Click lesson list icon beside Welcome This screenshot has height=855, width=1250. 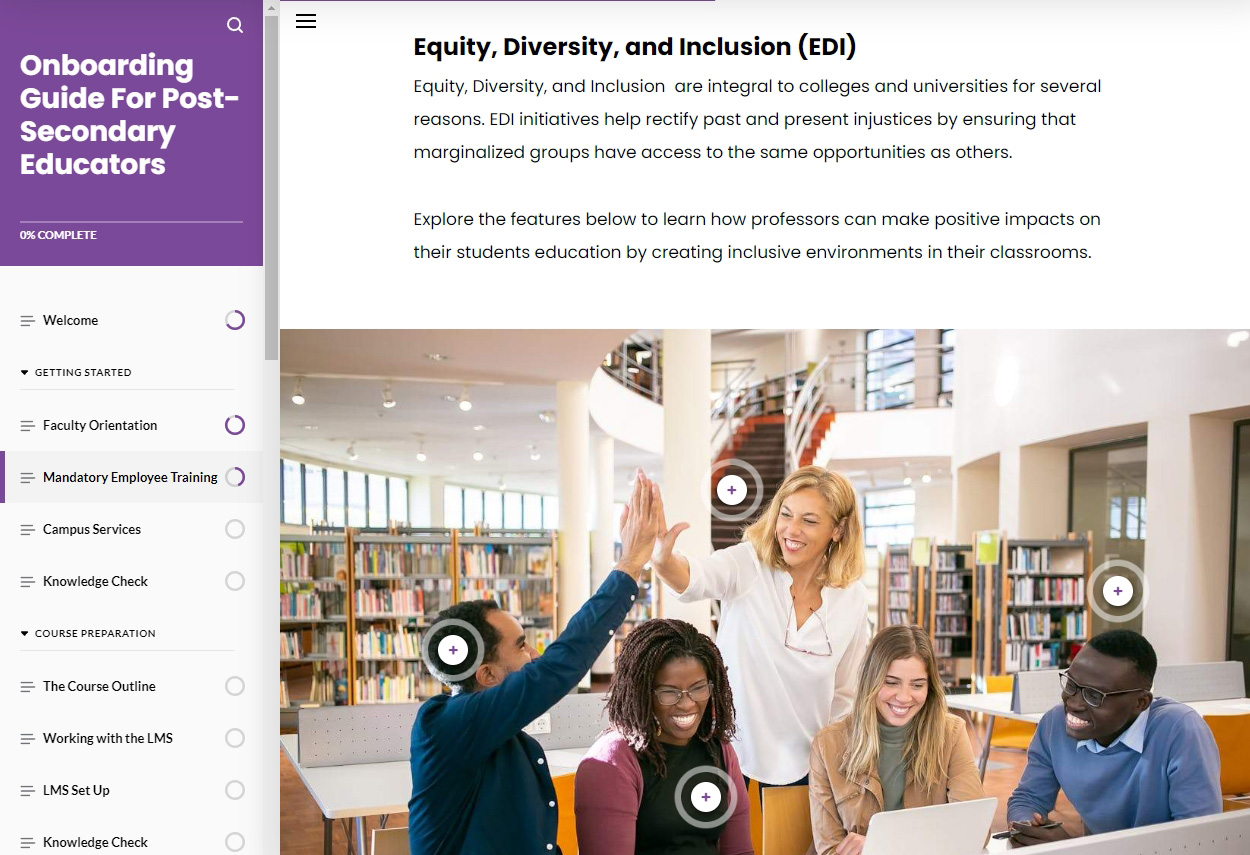pyautogui.click(x=28, y=321)
